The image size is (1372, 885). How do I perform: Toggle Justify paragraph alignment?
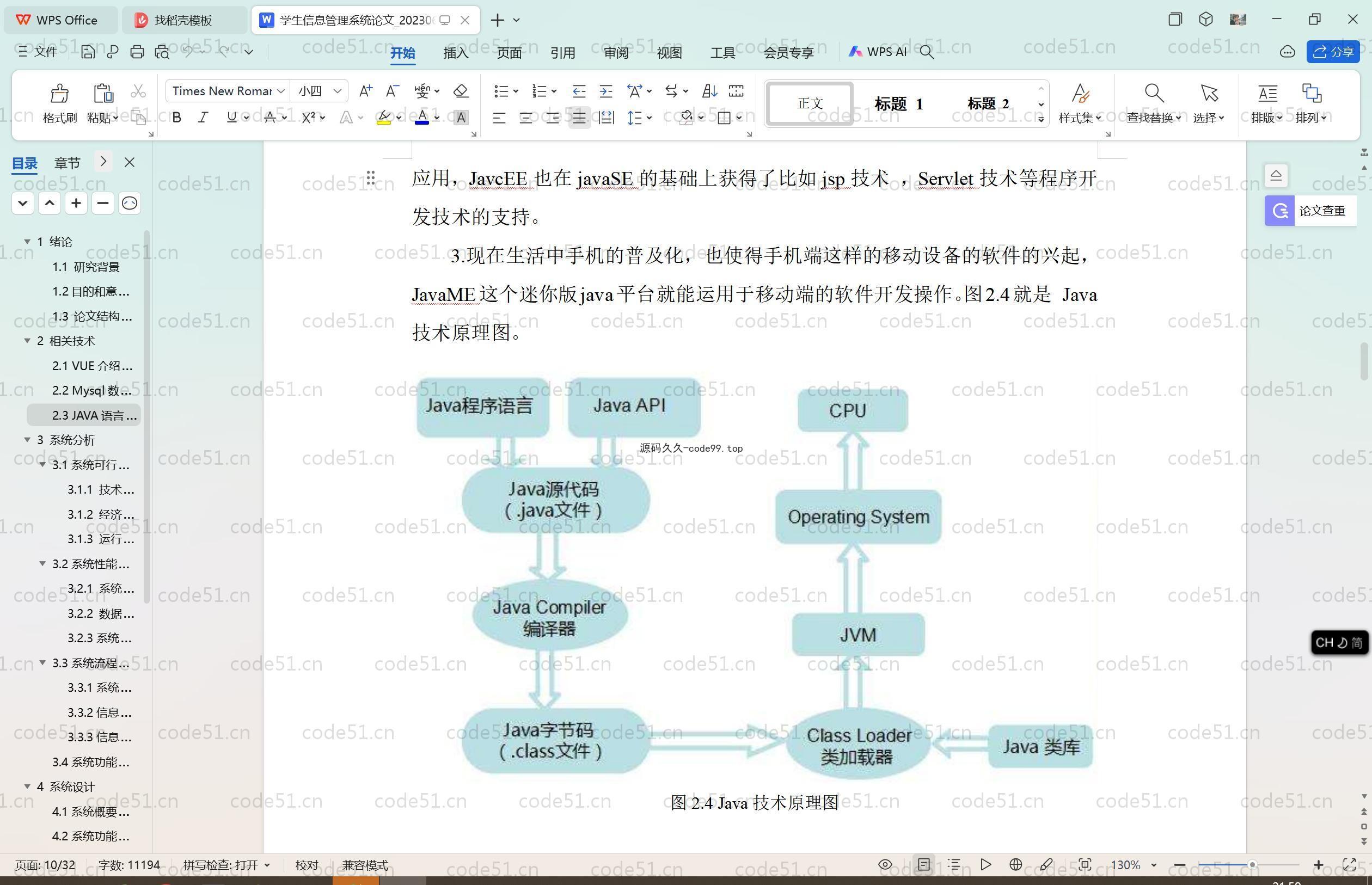[579, 119]
